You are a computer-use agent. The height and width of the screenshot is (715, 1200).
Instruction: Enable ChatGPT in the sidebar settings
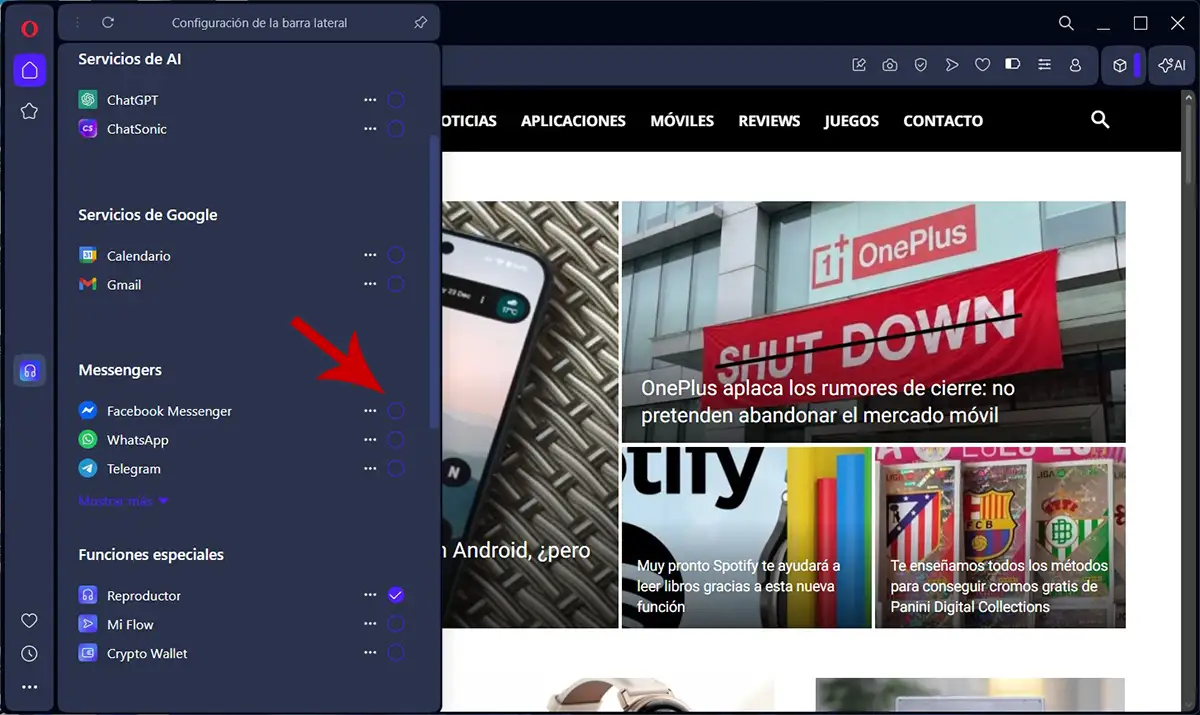[x=396, y=100]
